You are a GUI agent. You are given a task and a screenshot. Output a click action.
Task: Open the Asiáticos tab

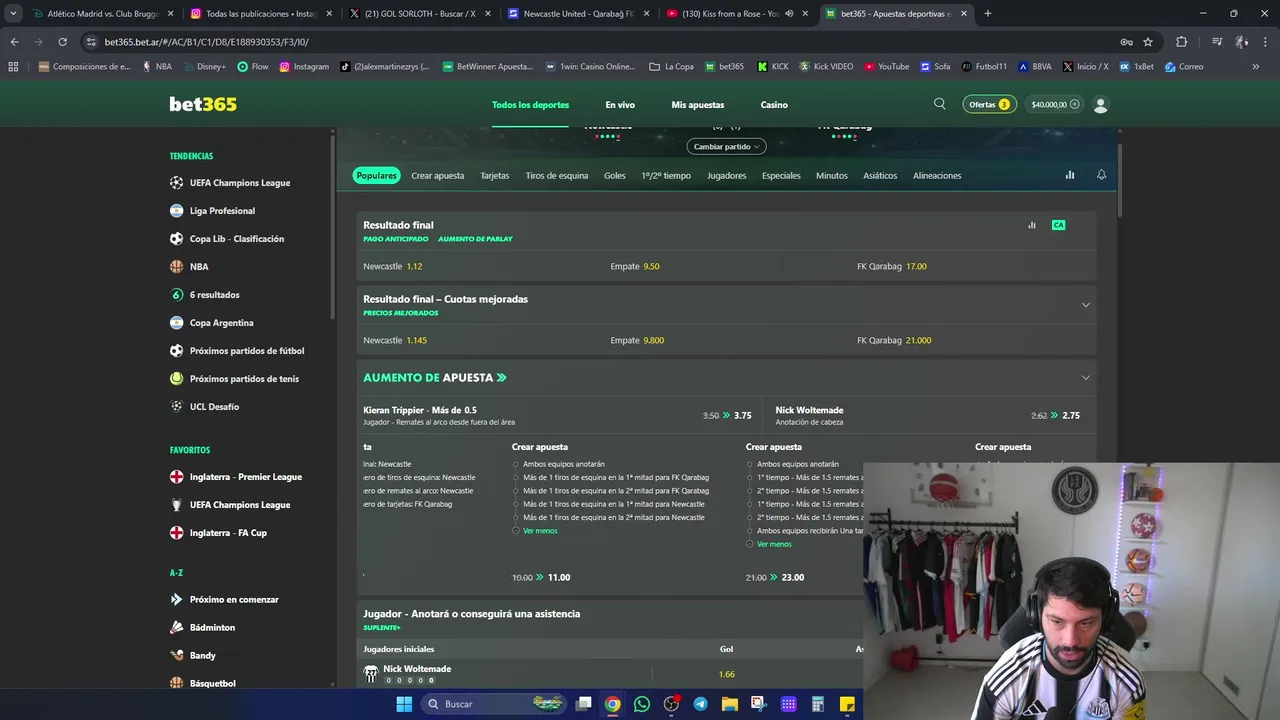pos(880,176)
